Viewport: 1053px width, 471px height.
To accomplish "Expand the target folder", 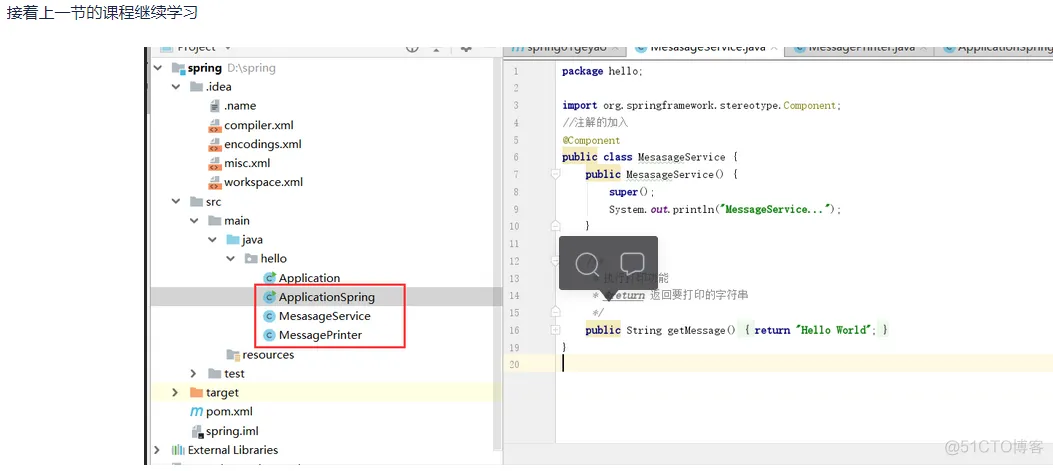I will click(x=175, y=392).
